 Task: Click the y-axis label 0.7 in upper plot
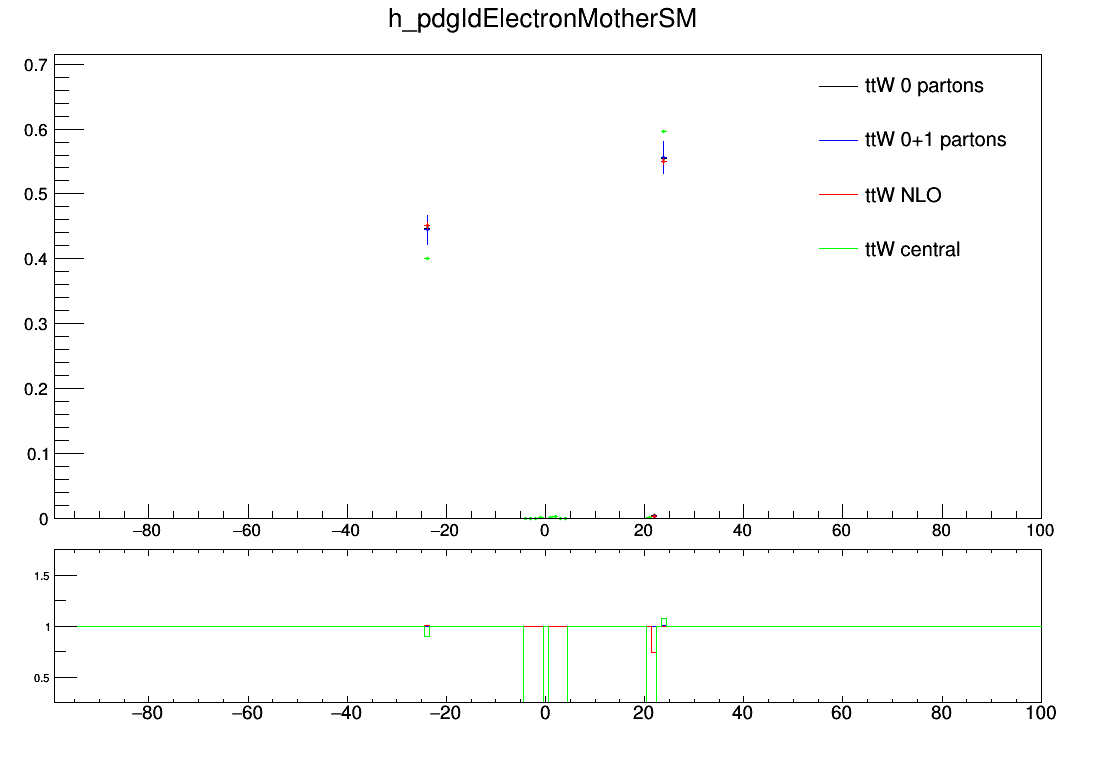click(36, 65)
